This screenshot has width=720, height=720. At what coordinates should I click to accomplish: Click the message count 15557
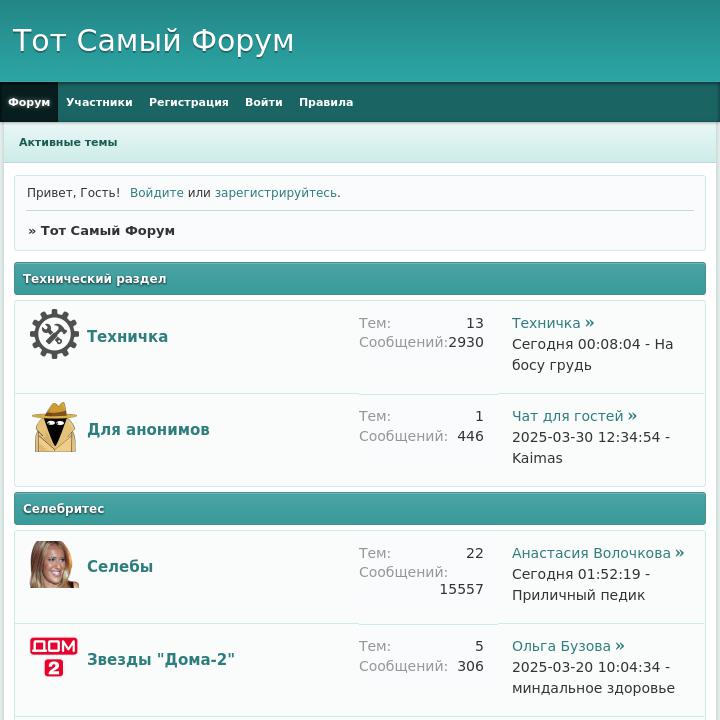pos(461,589)
